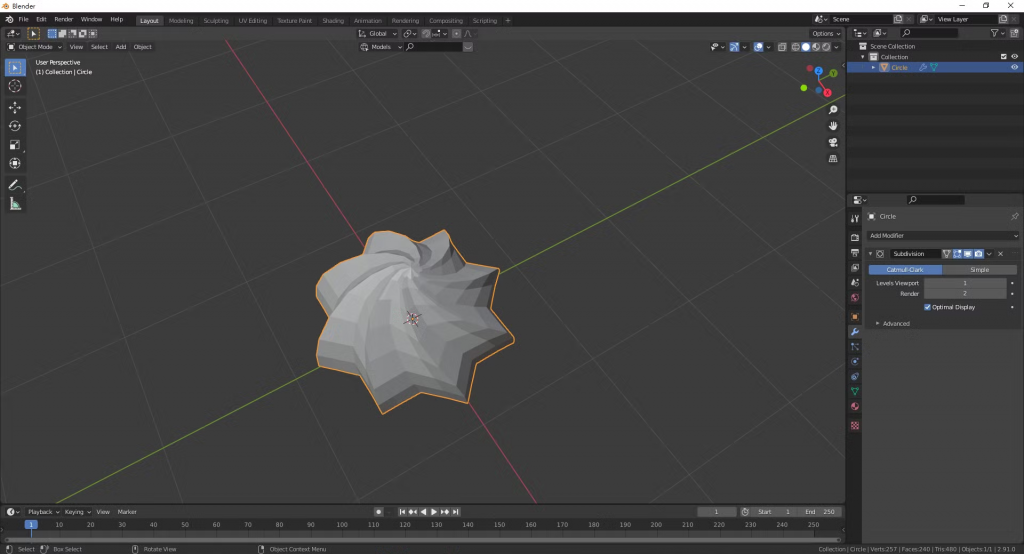Screen dimensions: 1024x554
Task: Select the Measure tool
Action: pyautogui.click(x=15, y=204)
